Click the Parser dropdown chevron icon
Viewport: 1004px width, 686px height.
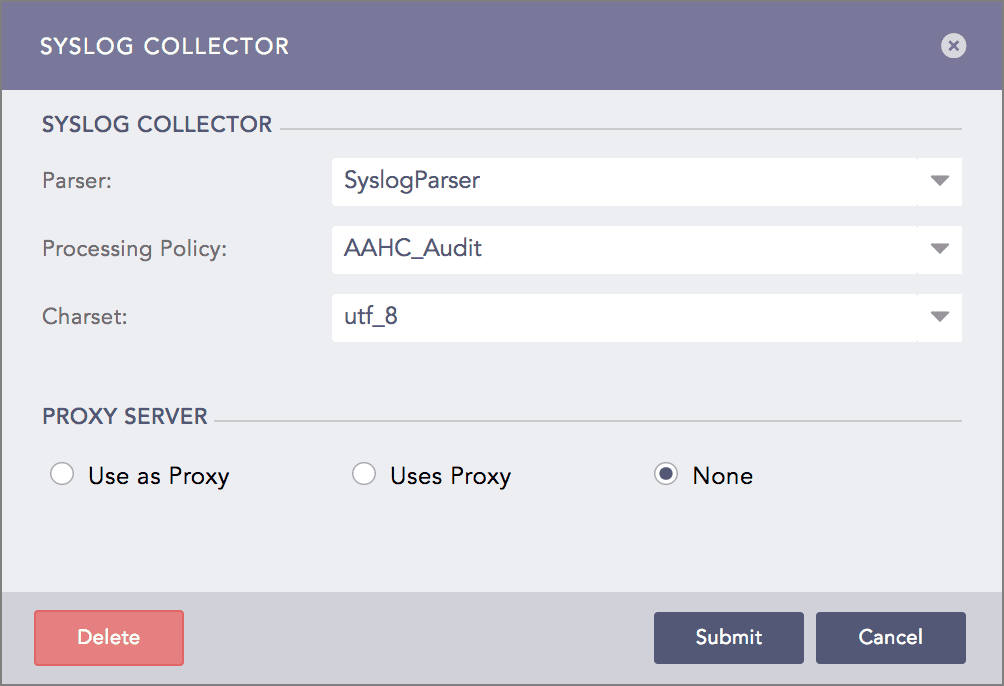pyautogui.click(x=938, y=182)
